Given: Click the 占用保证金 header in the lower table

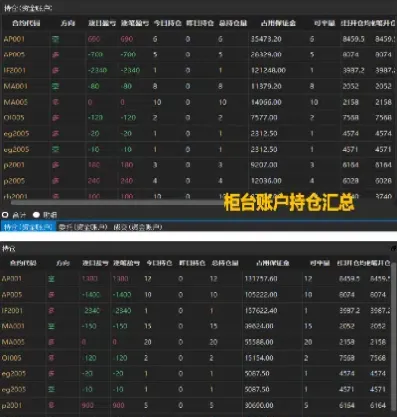Looking at the screenshot, I should (273, 263).
